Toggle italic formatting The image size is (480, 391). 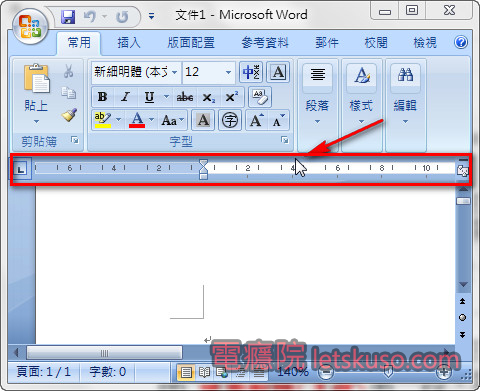pyautogui.click(x=125, y=97)
